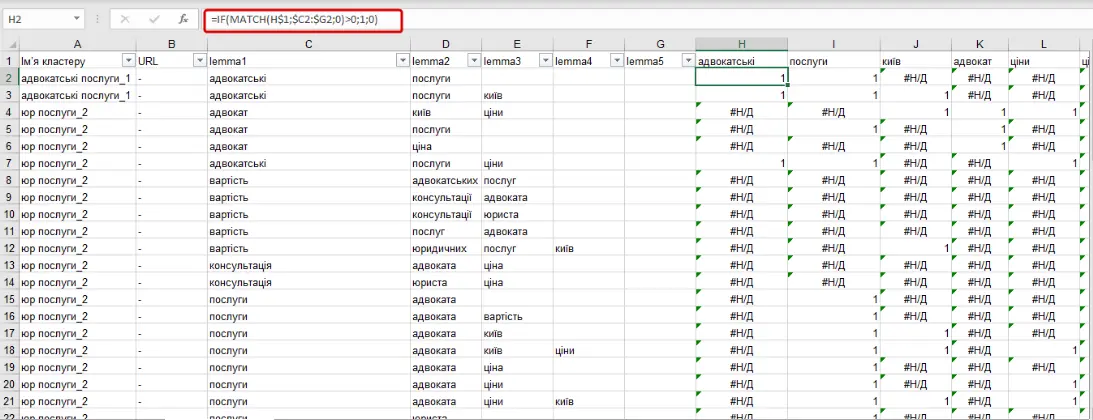Click cell A4 юр послуги_2

[x=77, y=112]
